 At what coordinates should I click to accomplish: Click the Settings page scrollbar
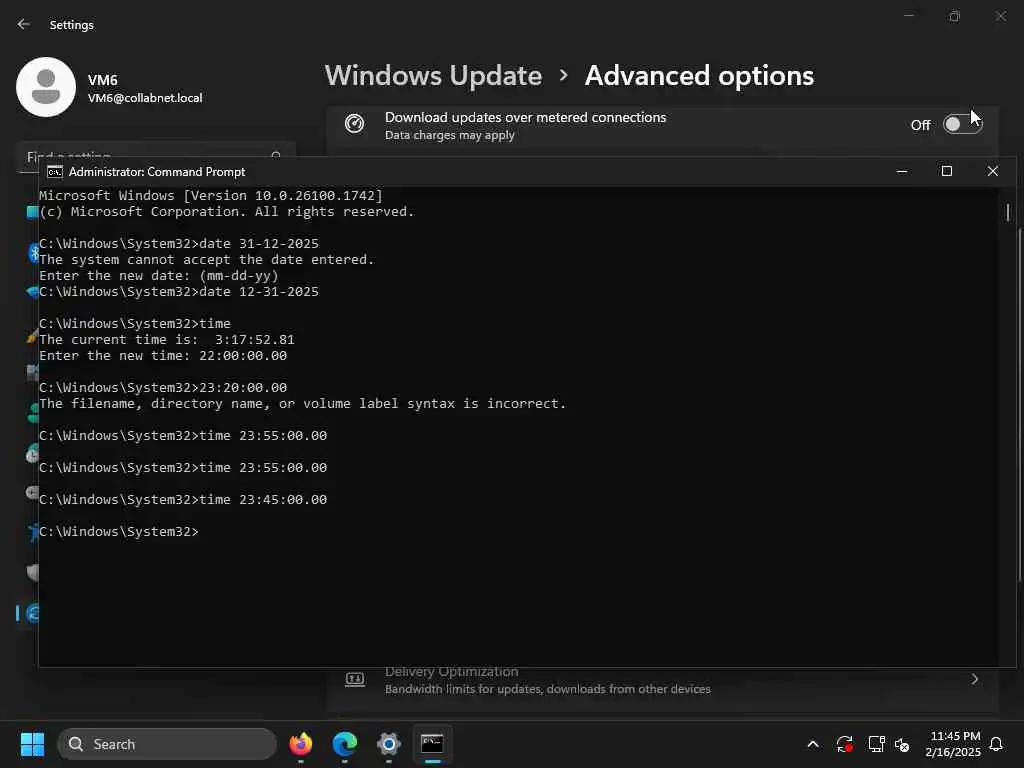1019,405
